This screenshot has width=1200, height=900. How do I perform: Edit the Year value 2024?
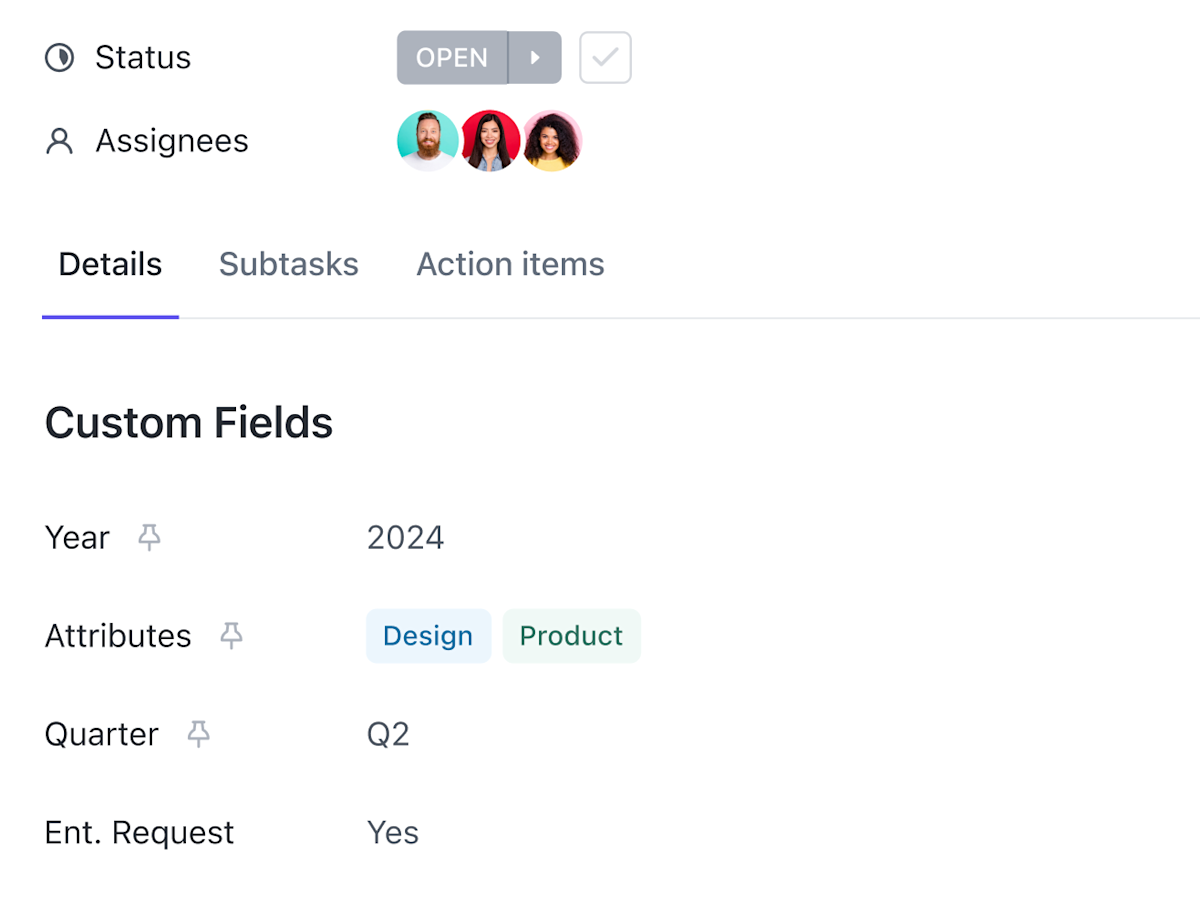pos(405,538)
